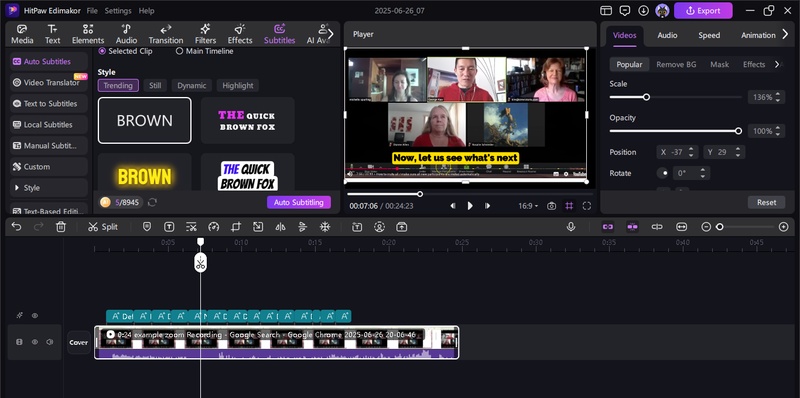Open the Audio library panel
The width and height of the screenshot is (800, 398).
click(x=126, y=34)
